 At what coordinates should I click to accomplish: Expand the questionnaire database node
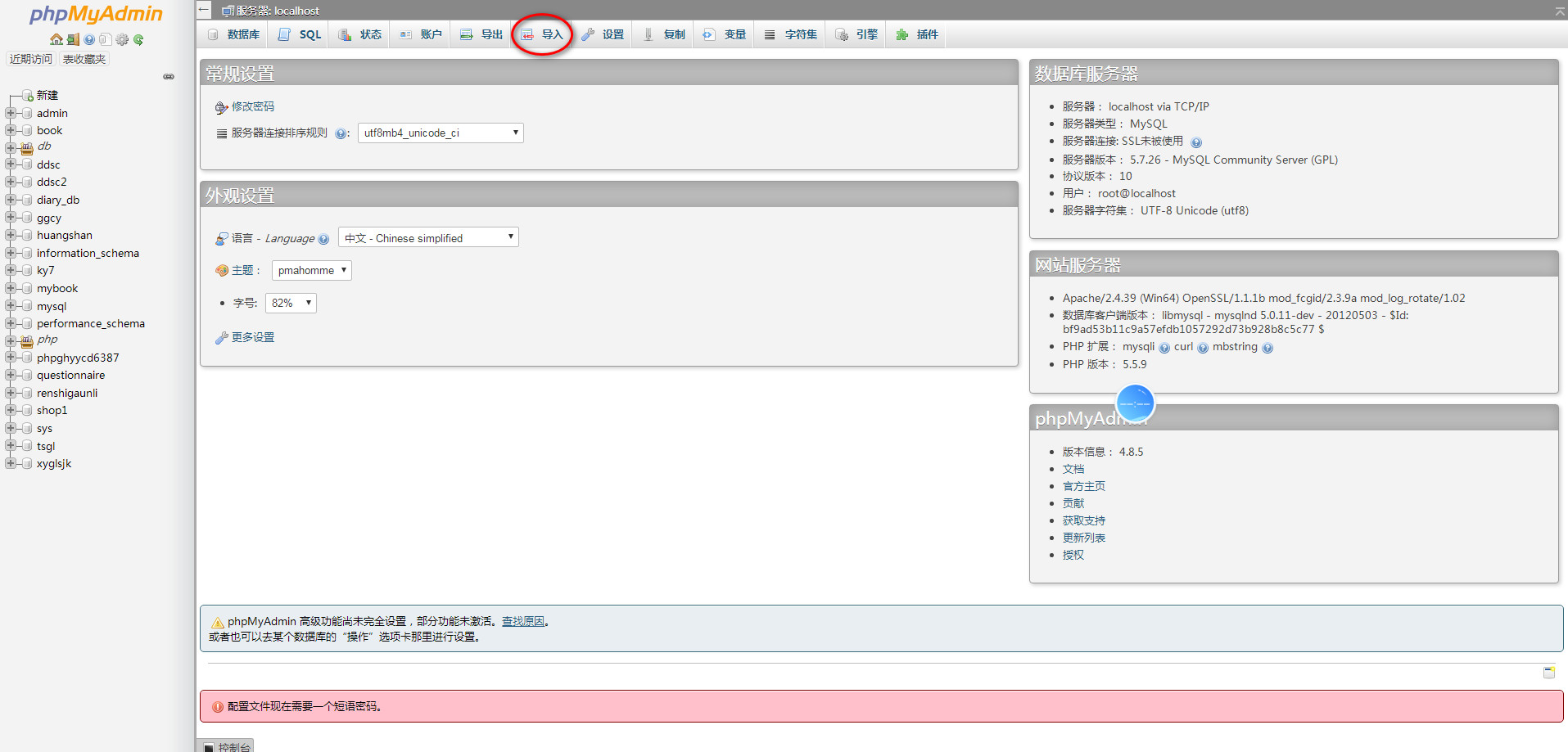tap(11, 375)
